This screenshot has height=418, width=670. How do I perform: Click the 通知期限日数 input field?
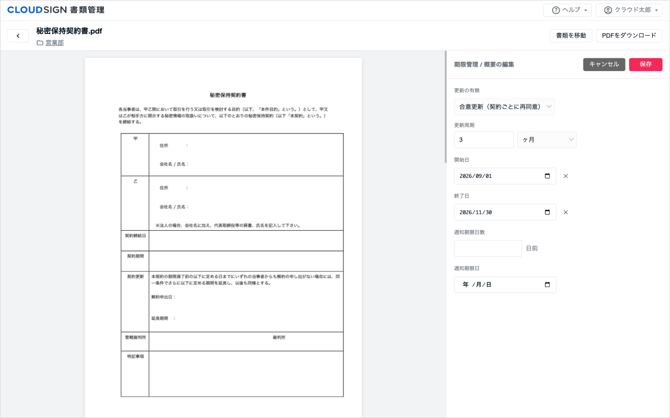(x=488, y=248)
